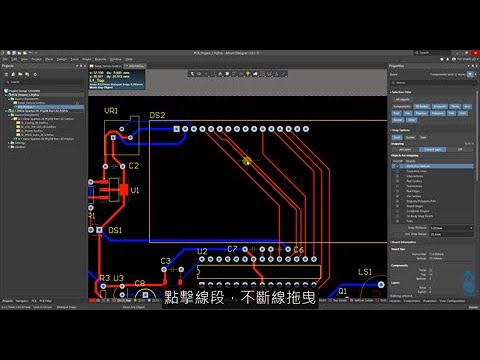Toggle Pad Vertices snapping checkbox
Screen dimensions: 480x360
pyautogui.click(x=397, y=186)
